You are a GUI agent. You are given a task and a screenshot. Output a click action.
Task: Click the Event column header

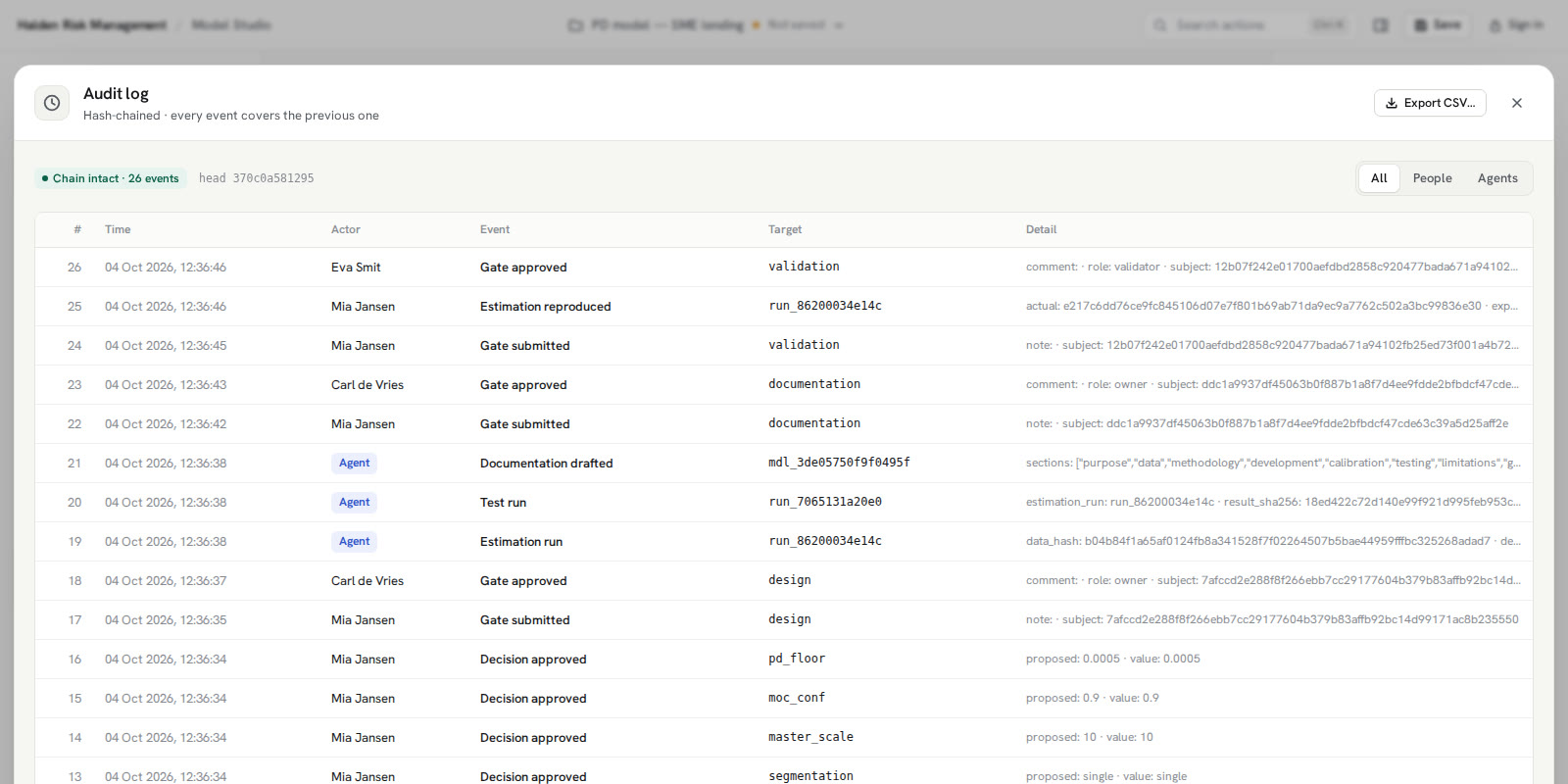495,229
